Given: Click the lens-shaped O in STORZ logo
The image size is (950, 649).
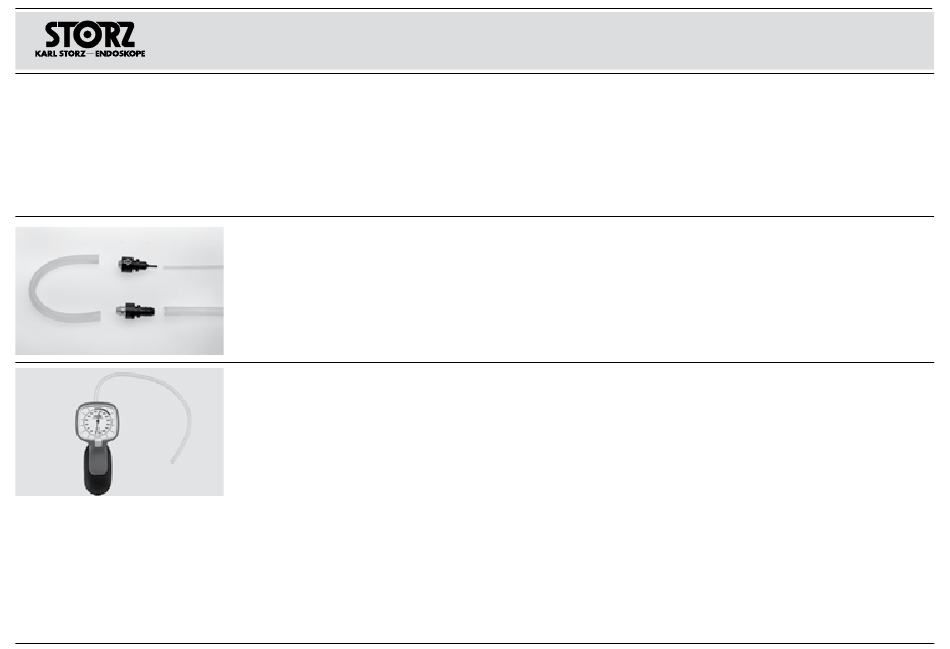Looking at the screenshot, I should click(x=88, y=35).
